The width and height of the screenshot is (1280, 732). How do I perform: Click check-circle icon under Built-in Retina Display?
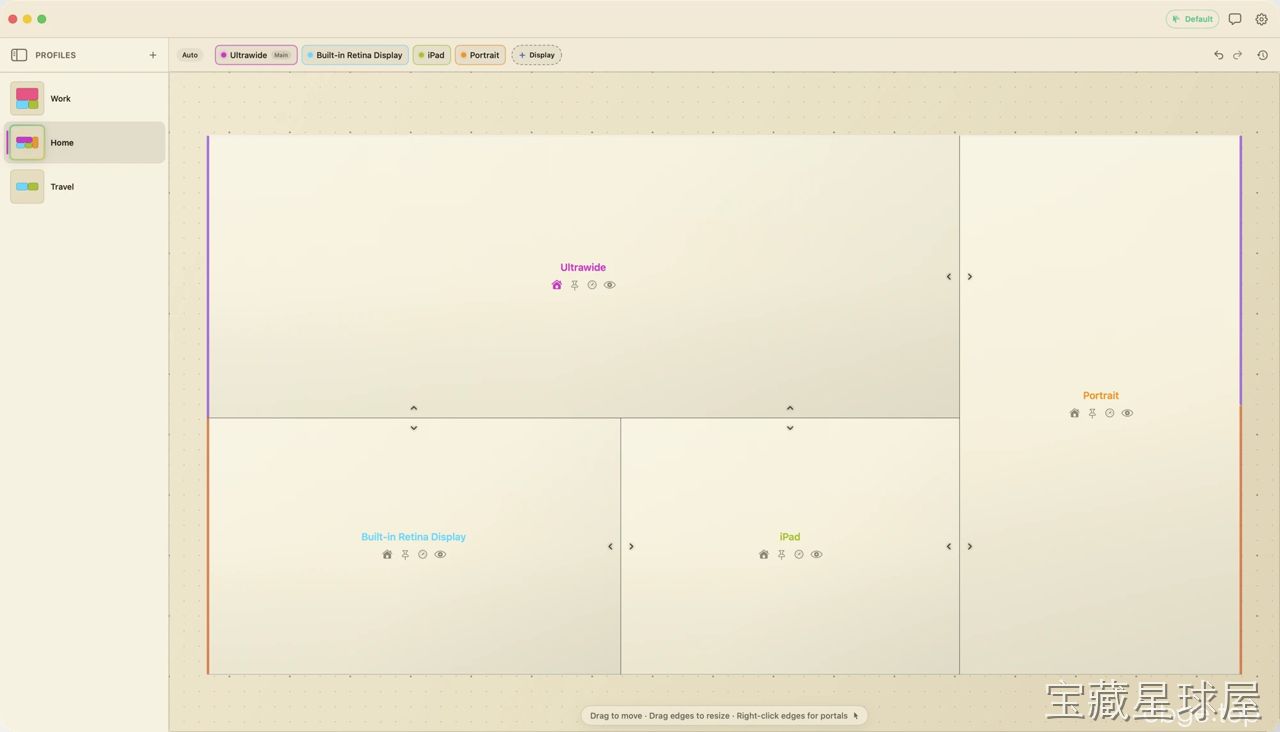point(422,554)
